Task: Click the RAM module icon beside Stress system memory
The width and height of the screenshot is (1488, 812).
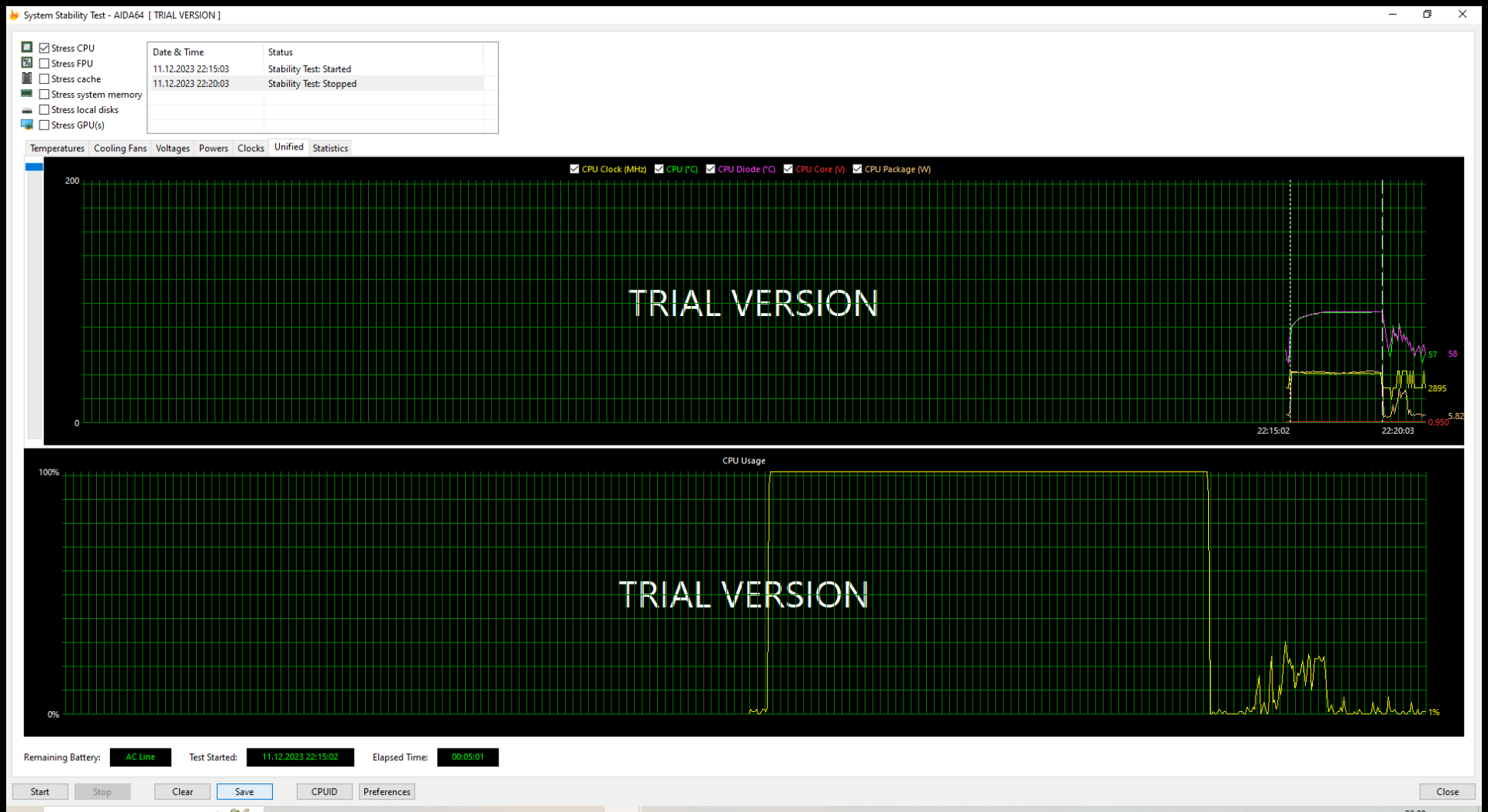Action: [27, 94]
